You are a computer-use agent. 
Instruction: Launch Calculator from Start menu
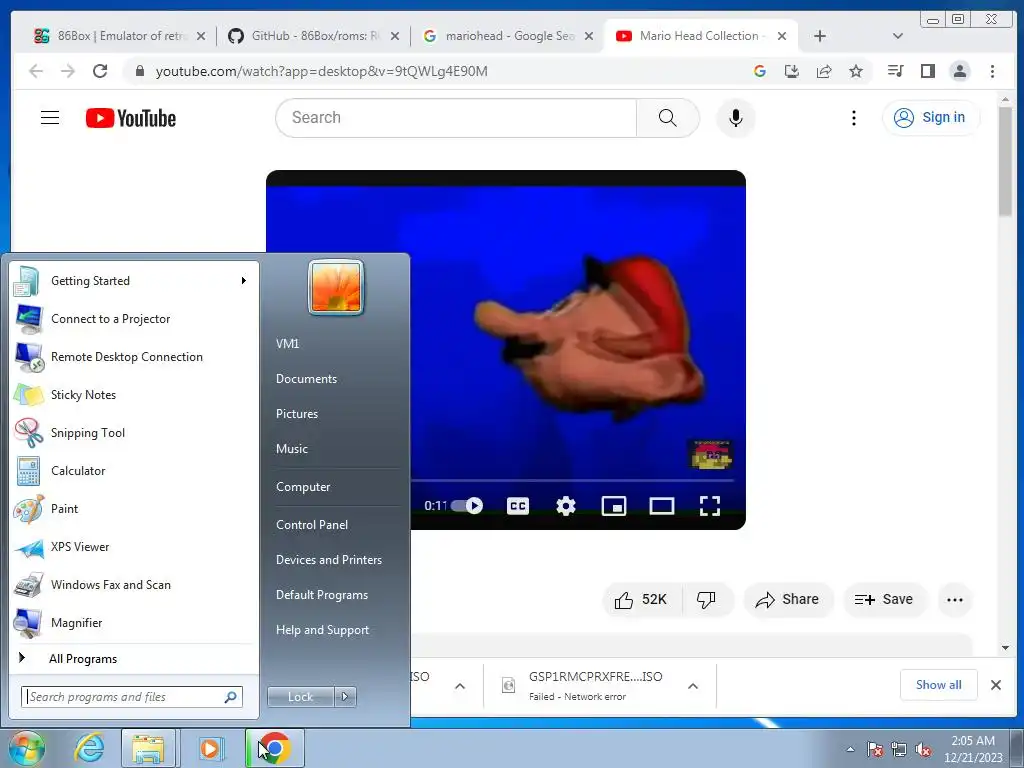click(x=134, y=471)
